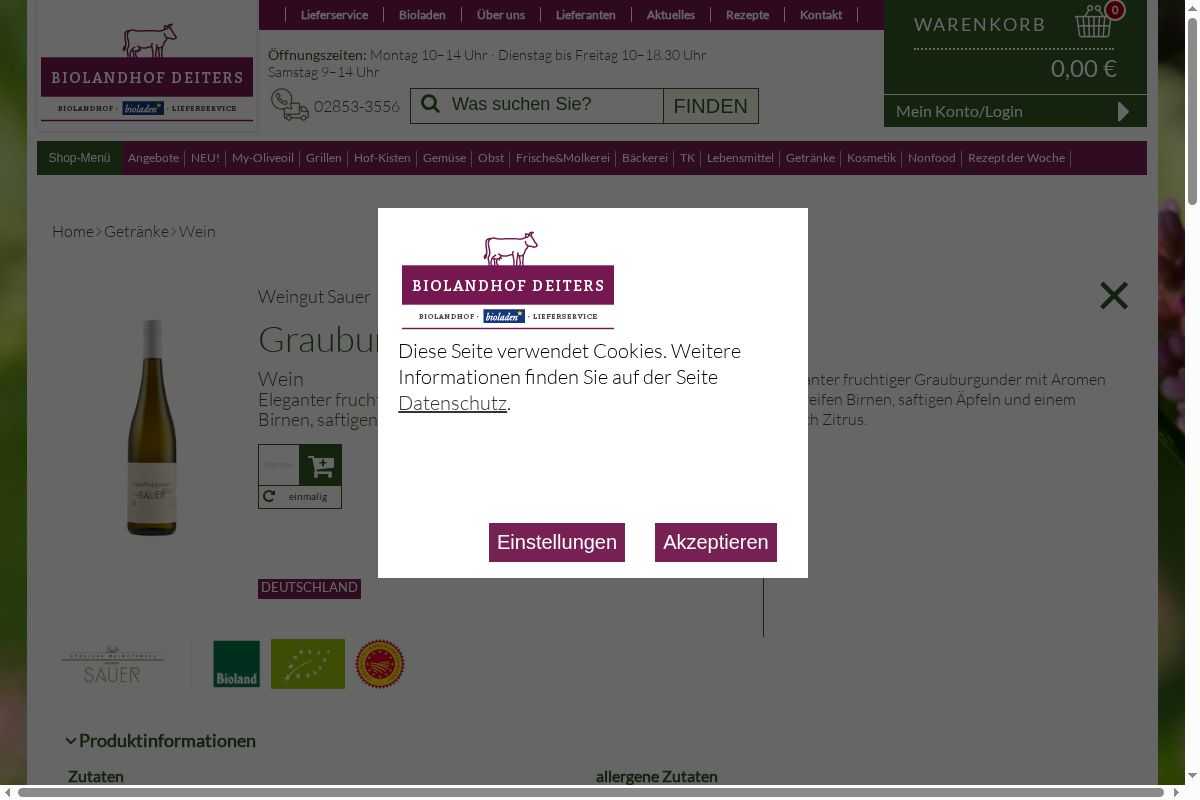The image size is (1200, 800).
Task: Toggle the einmalig order frequency option
Action: point(300,497)
